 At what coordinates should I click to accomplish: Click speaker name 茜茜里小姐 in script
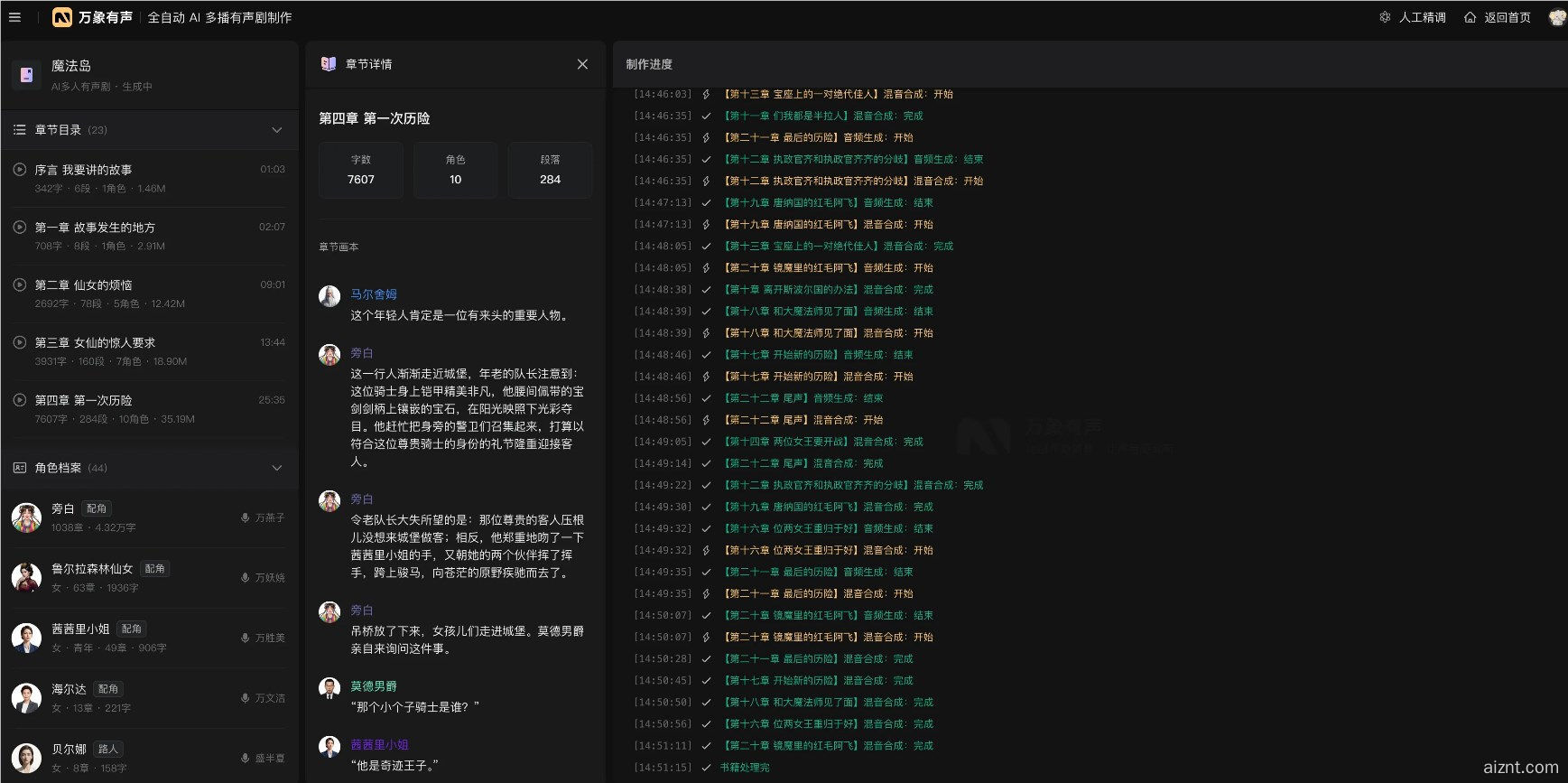380,745
